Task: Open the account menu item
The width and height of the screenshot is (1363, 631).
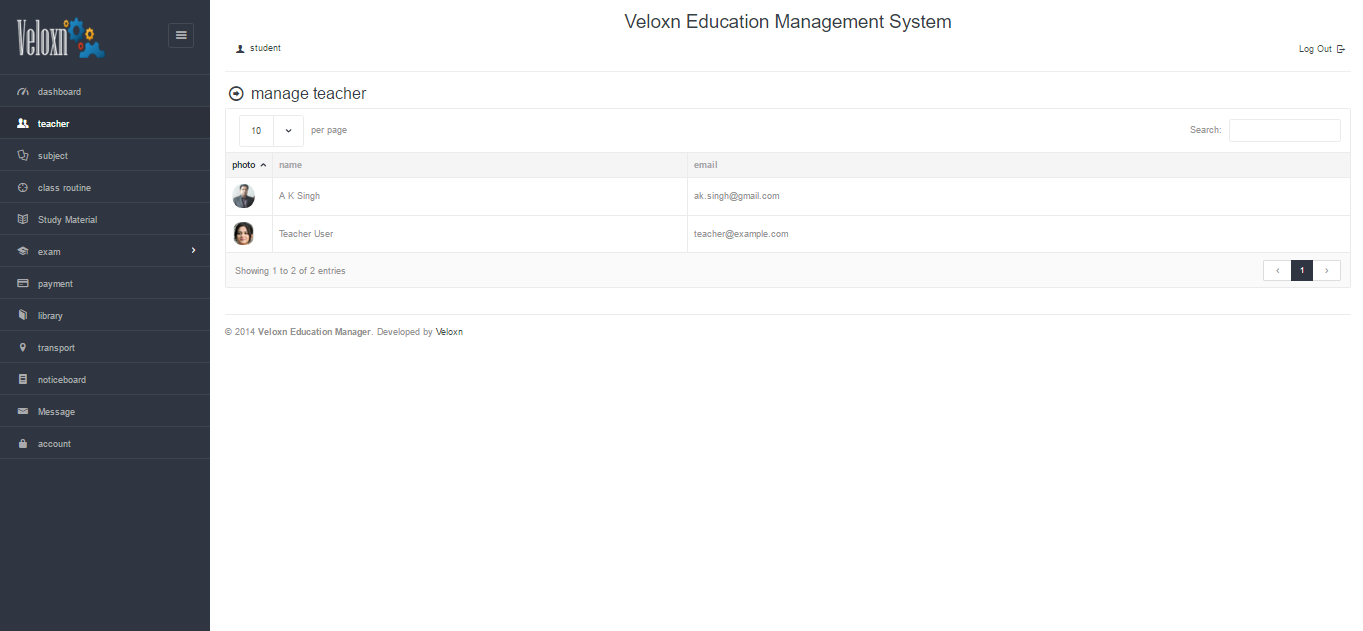Action: [x=54, y=444]
